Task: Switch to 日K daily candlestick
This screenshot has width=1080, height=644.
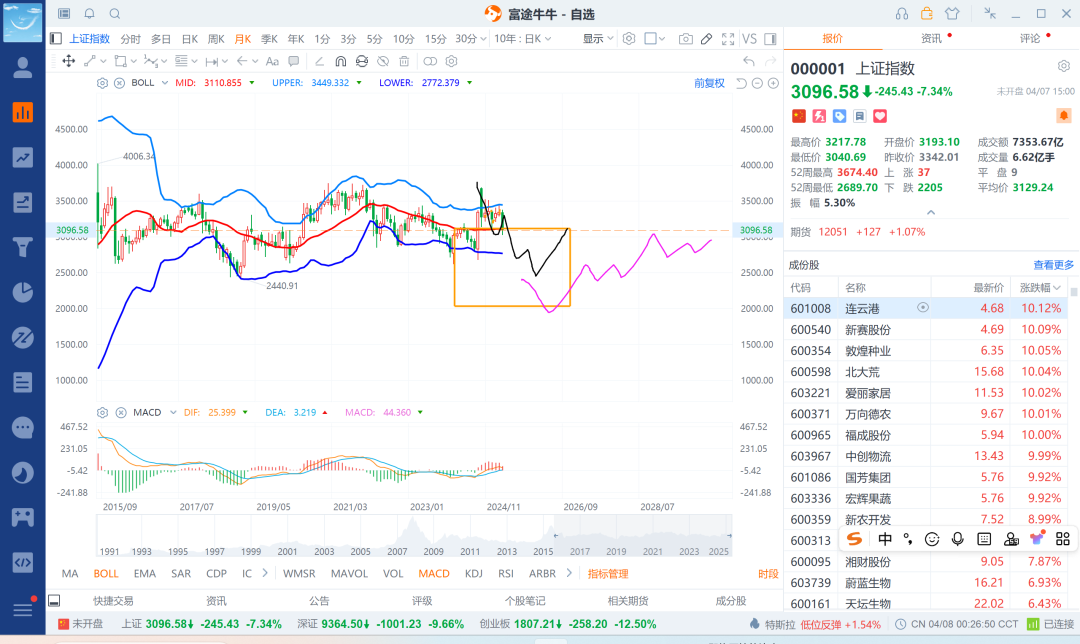Action: coord(189,39)
